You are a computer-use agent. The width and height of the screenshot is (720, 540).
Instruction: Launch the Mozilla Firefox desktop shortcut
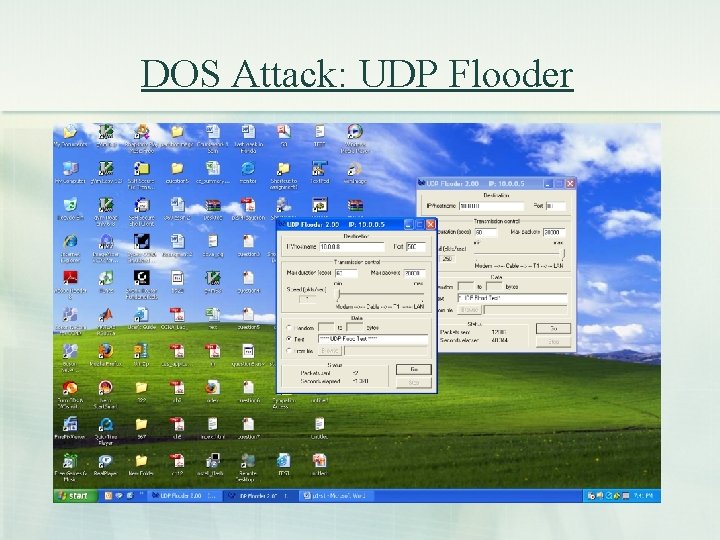click(106, 355)
